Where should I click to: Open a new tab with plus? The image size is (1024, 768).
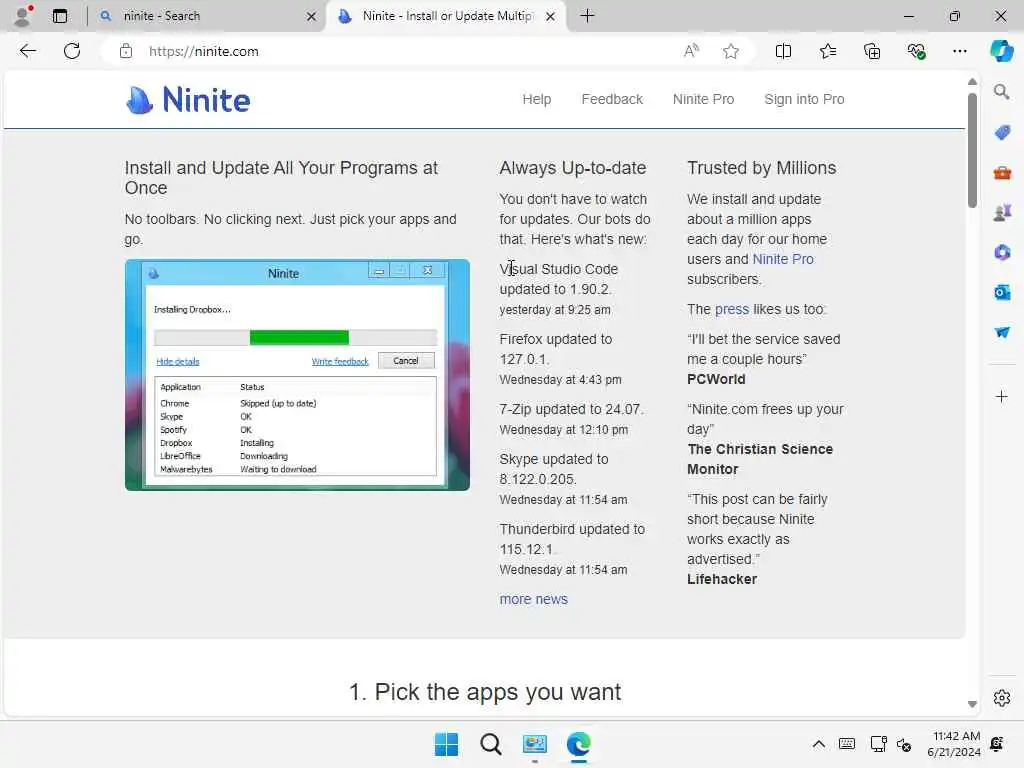(x=587, y=16)
